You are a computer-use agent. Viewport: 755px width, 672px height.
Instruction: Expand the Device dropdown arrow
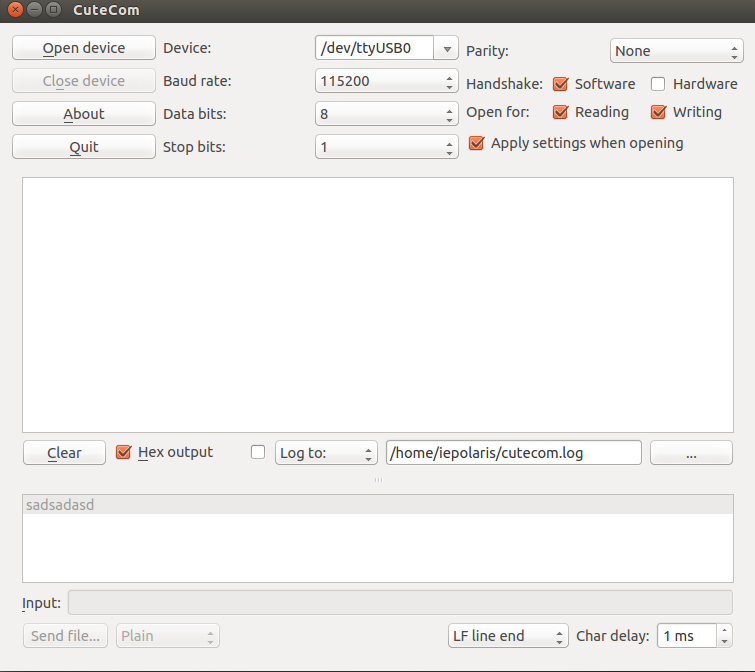point(446,48)
